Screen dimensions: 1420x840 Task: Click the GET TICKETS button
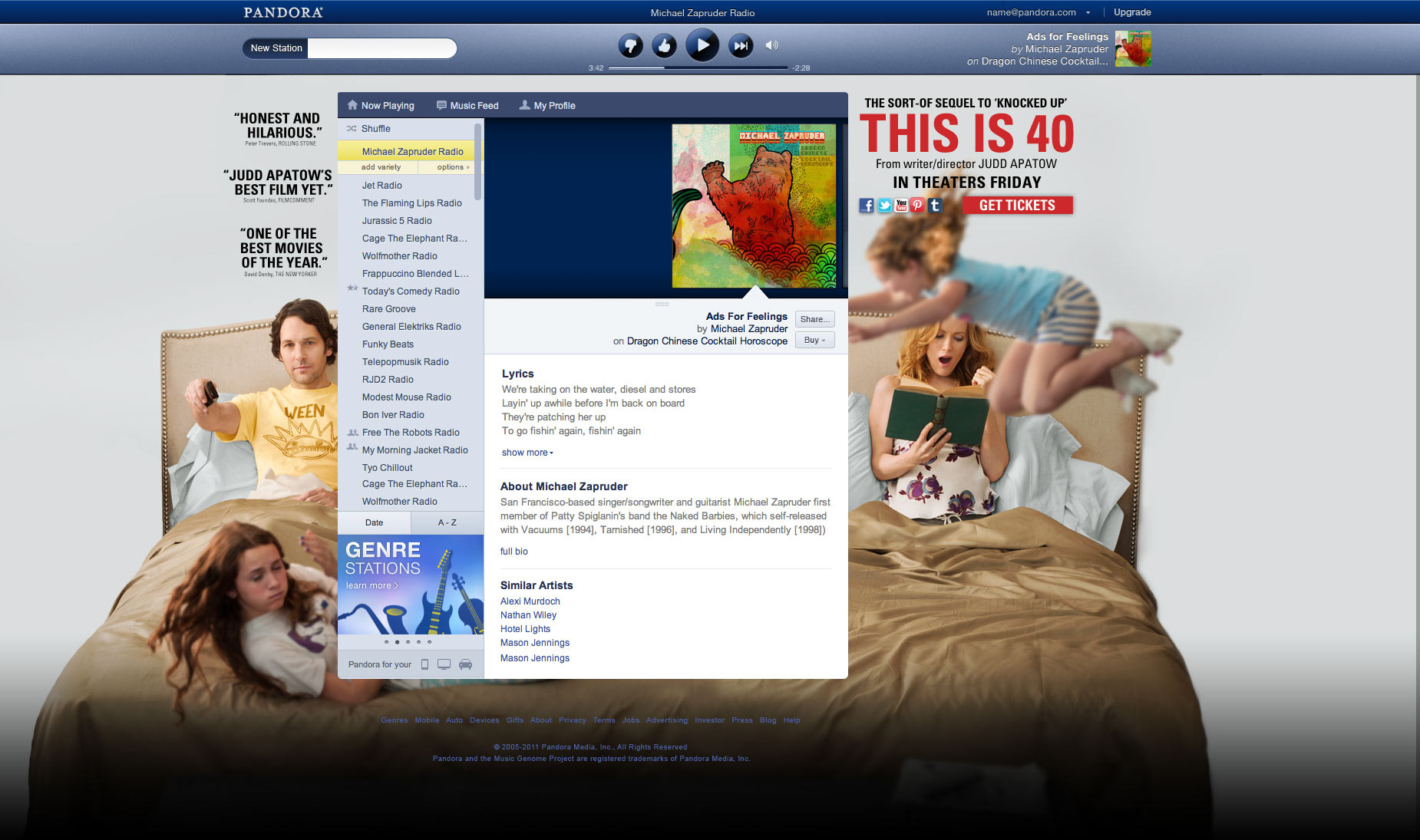[x=1017, y=206]
